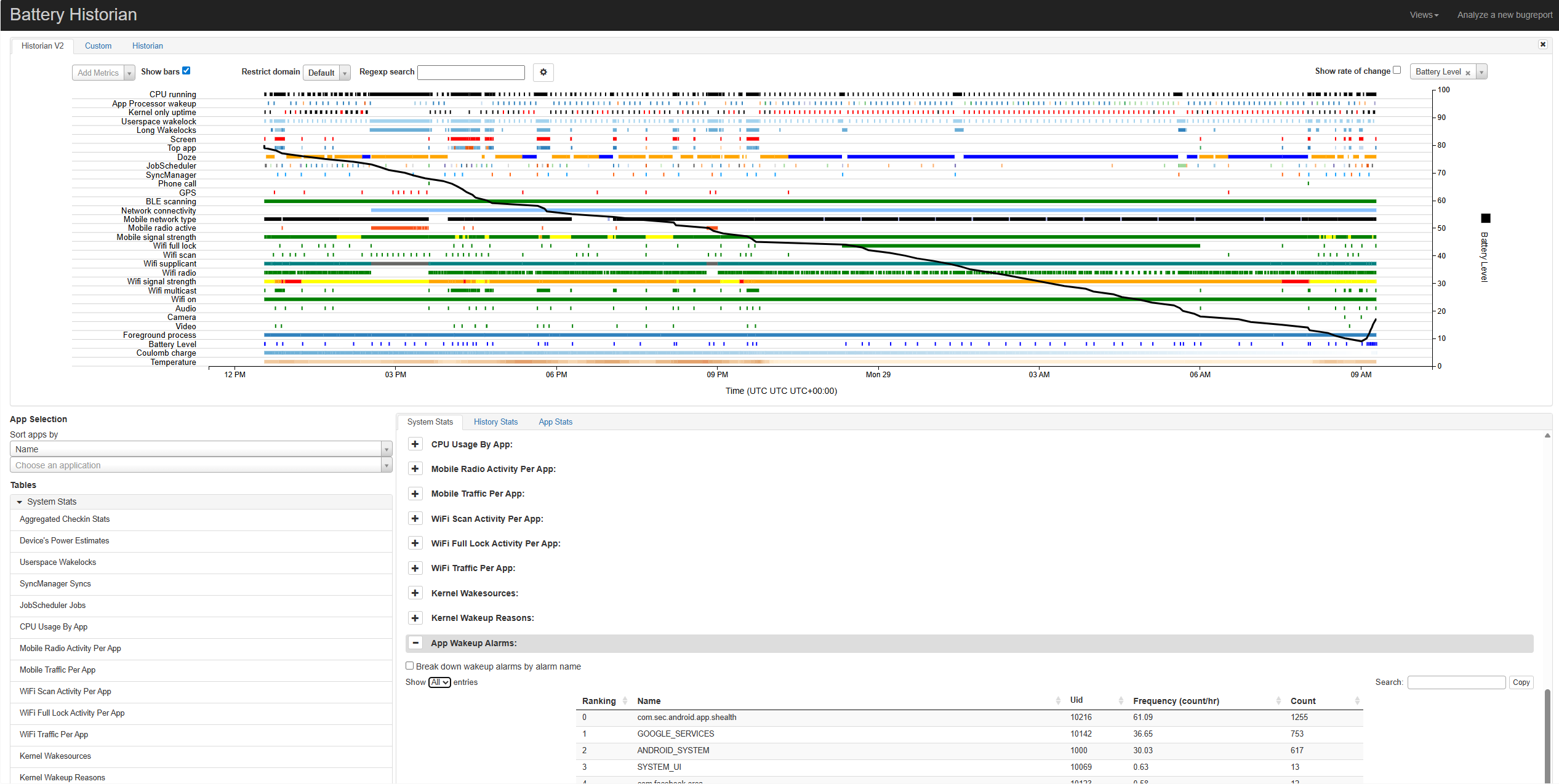Open the Historian settings gear icon
This screenshot has height=784, width=1559.
pos(542,72)
